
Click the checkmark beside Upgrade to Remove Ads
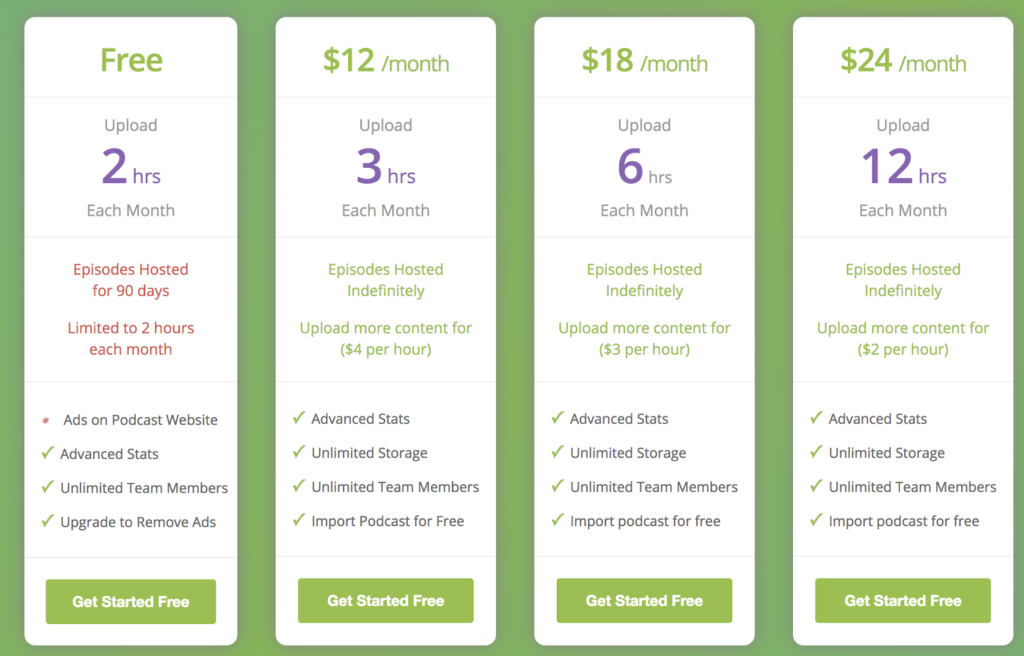point(48,521)
